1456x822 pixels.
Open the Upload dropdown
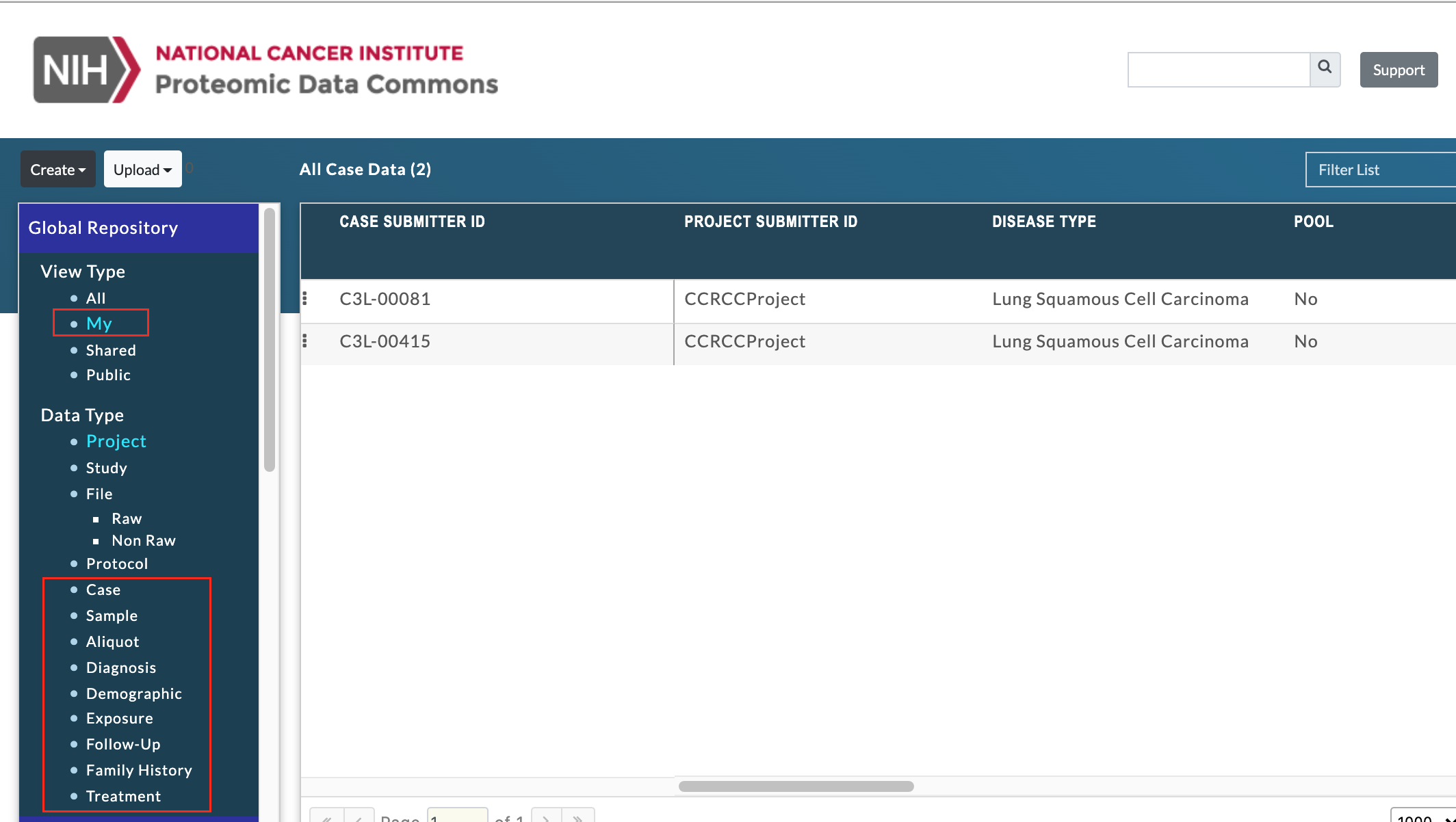click(x=142, y=170)
